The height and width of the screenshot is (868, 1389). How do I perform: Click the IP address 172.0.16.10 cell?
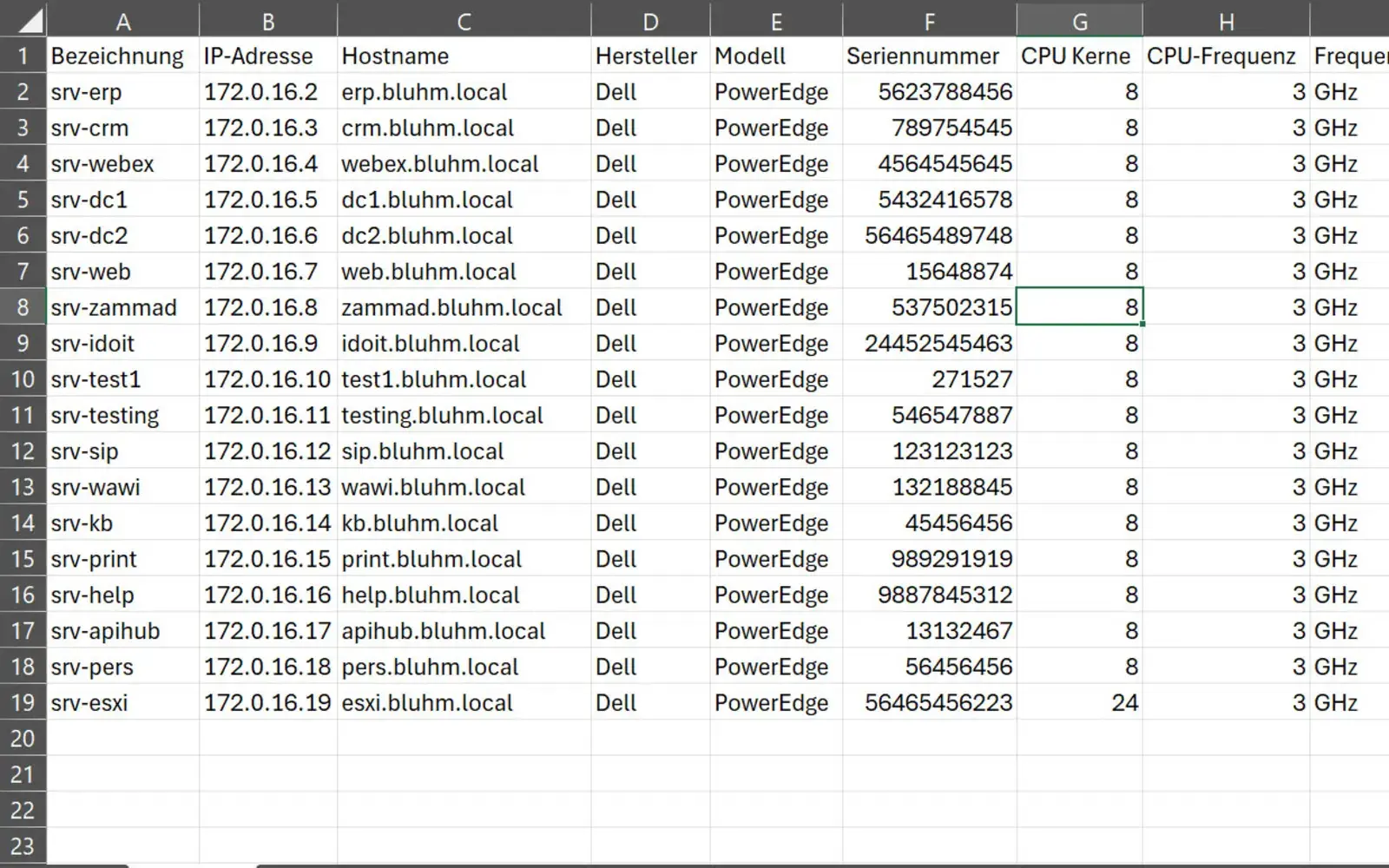[267, 378]
